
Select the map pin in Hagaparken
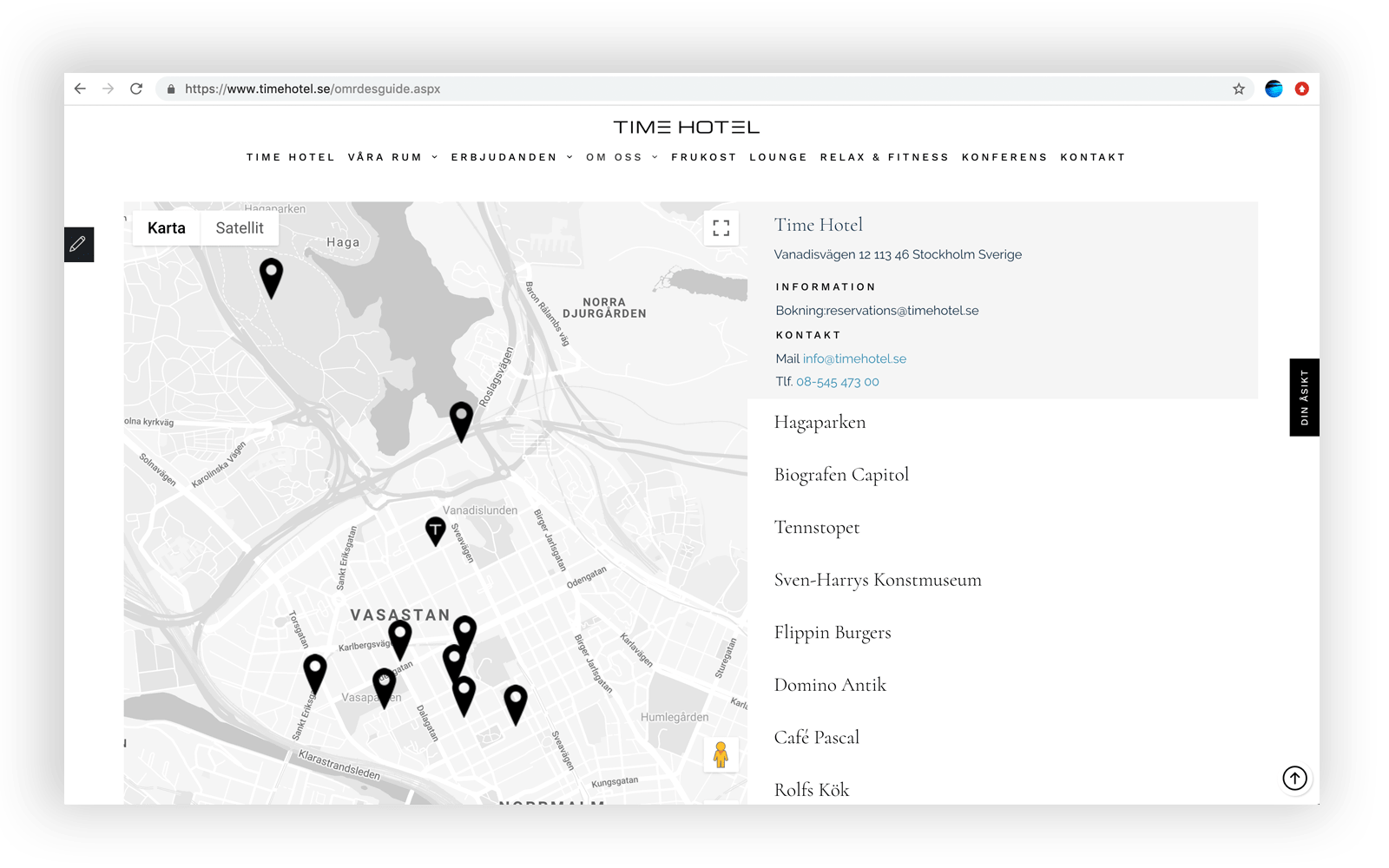click(272, 278)
